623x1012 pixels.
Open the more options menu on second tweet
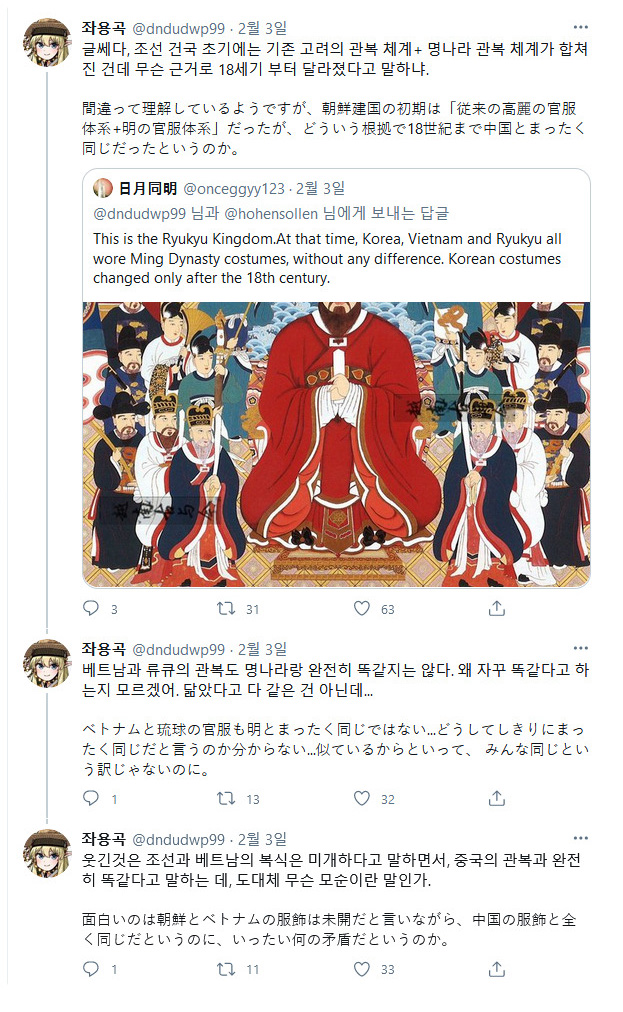[580, 648]
